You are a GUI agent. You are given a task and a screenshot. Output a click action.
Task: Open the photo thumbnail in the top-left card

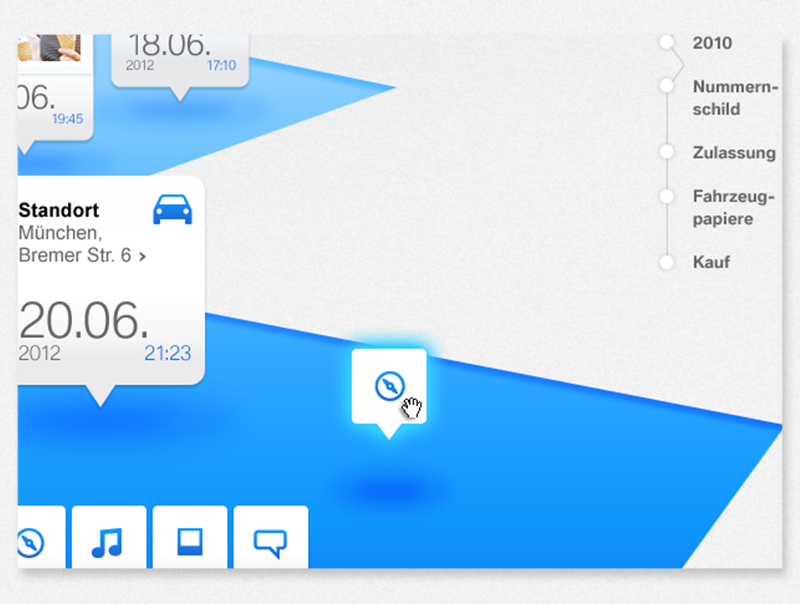(x=48, y=45)
